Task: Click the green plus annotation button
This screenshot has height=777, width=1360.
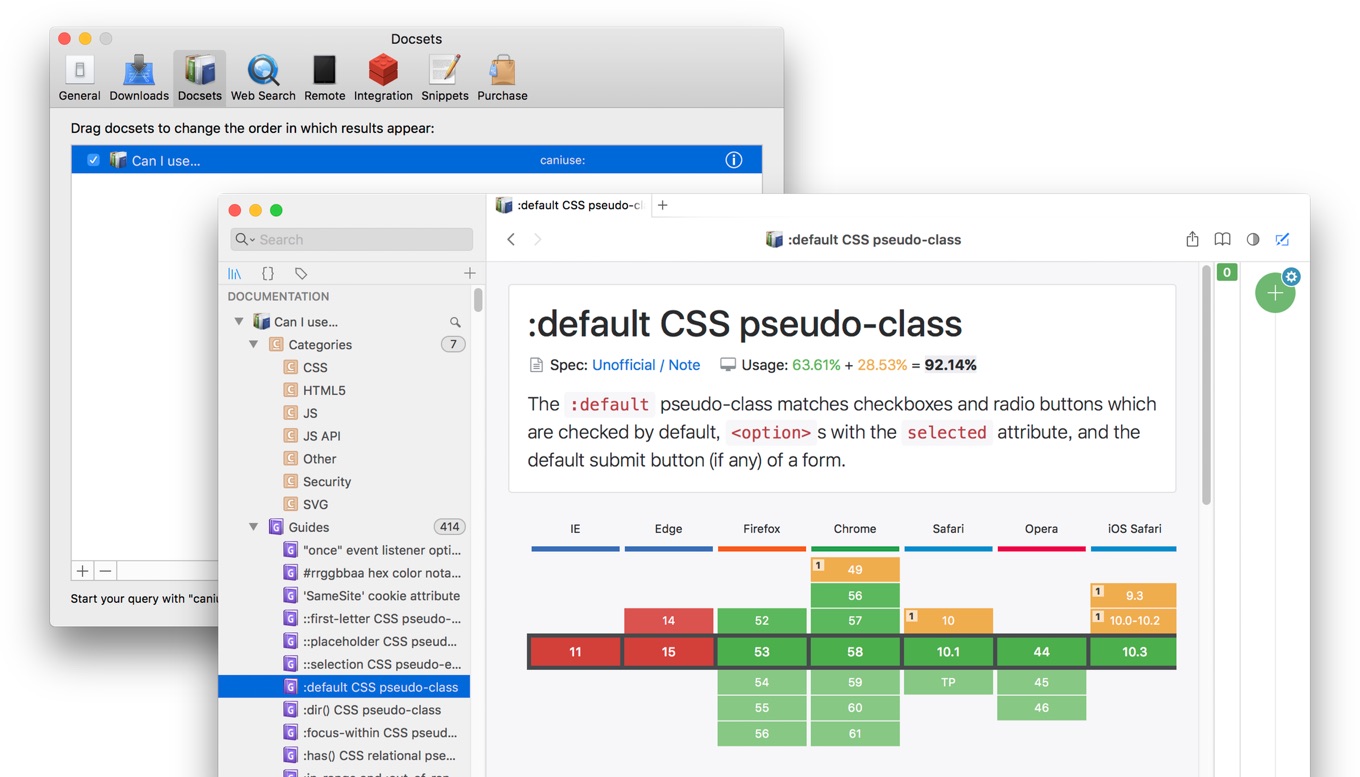Action: coord(1274,294)
